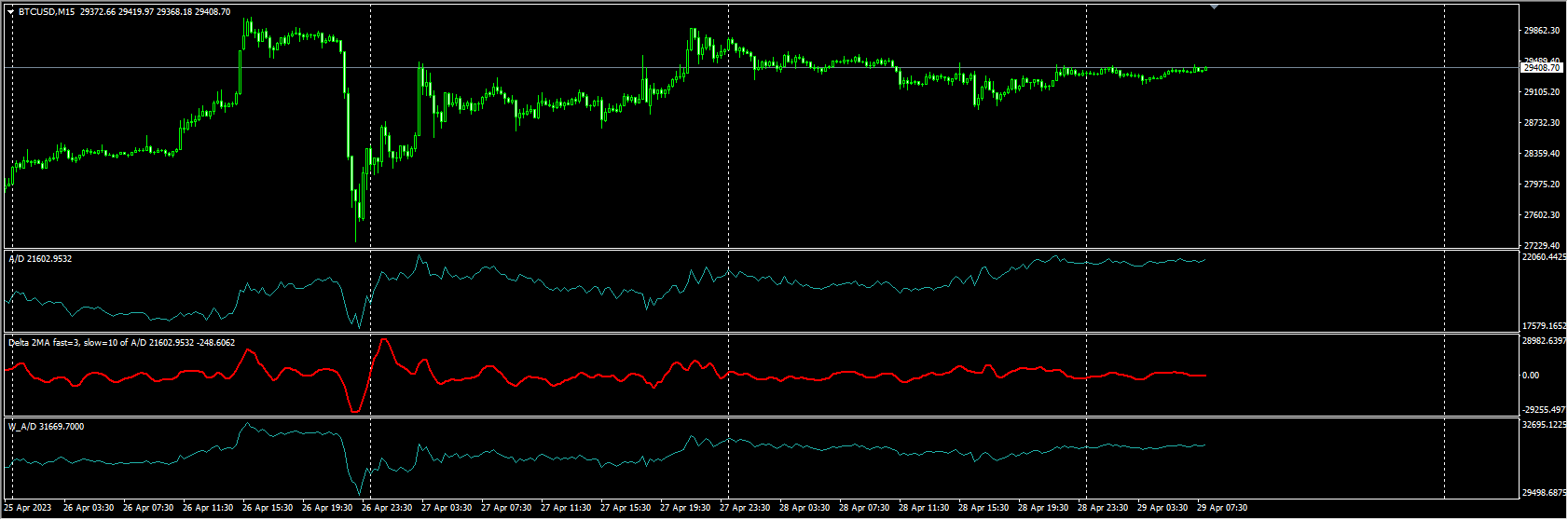Click the 27602.30 price axis label
The image size is (1568, 520).
coord(1542,215)
